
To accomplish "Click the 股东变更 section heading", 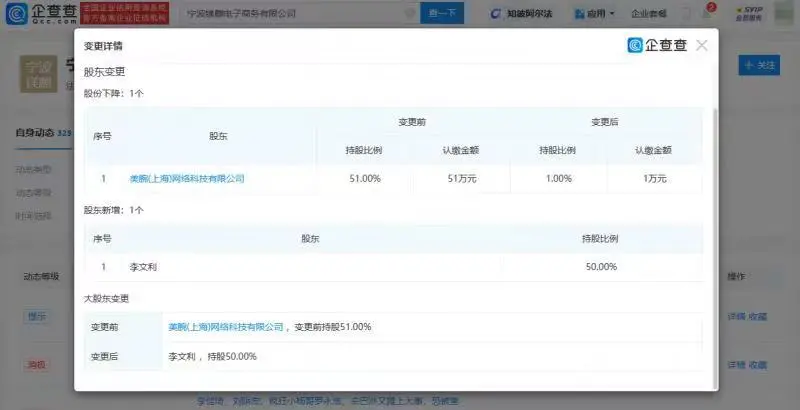I will tap(105, 72).
